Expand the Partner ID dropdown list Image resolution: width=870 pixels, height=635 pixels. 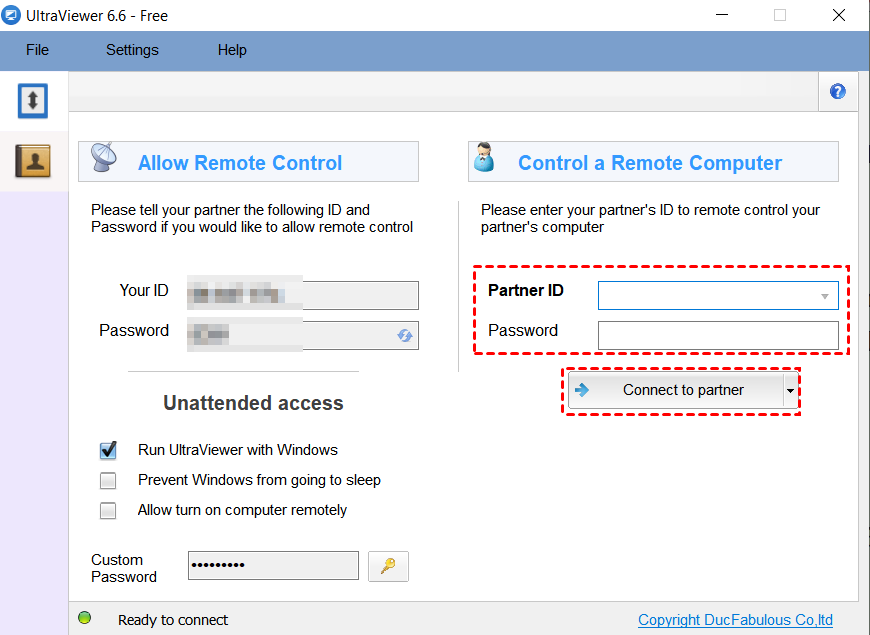coord(825,296)
